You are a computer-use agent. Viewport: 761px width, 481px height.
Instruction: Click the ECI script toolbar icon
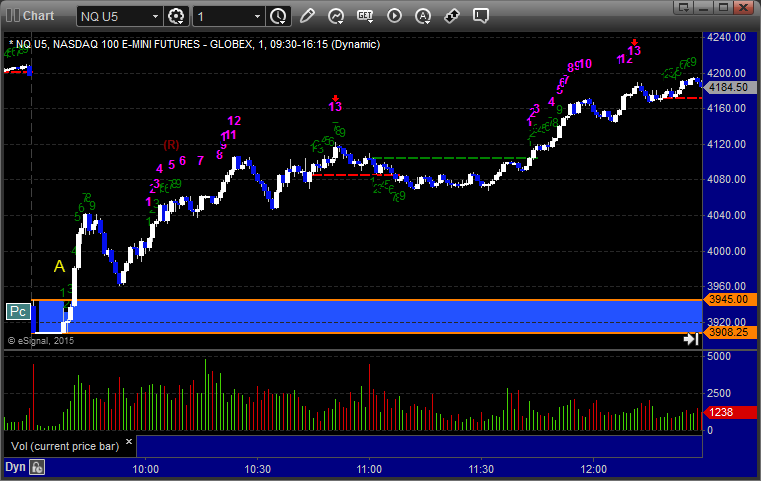click(x=365, y=16)
